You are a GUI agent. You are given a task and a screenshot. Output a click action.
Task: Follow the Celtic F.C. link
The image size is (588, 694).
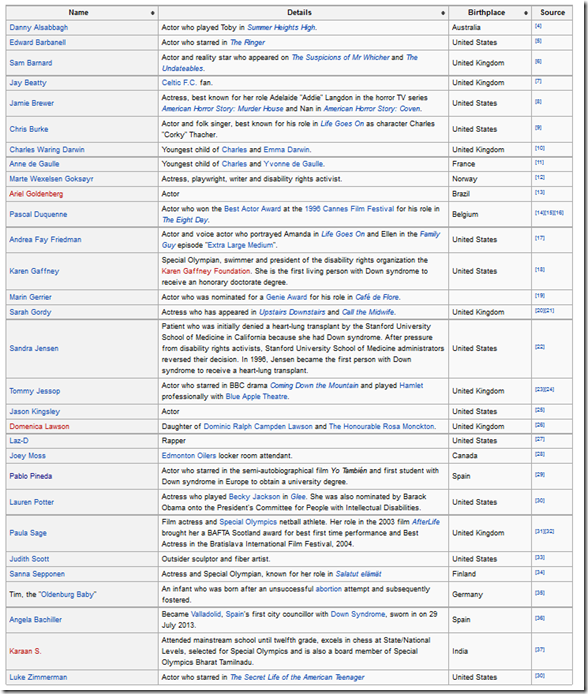point(179,83)
